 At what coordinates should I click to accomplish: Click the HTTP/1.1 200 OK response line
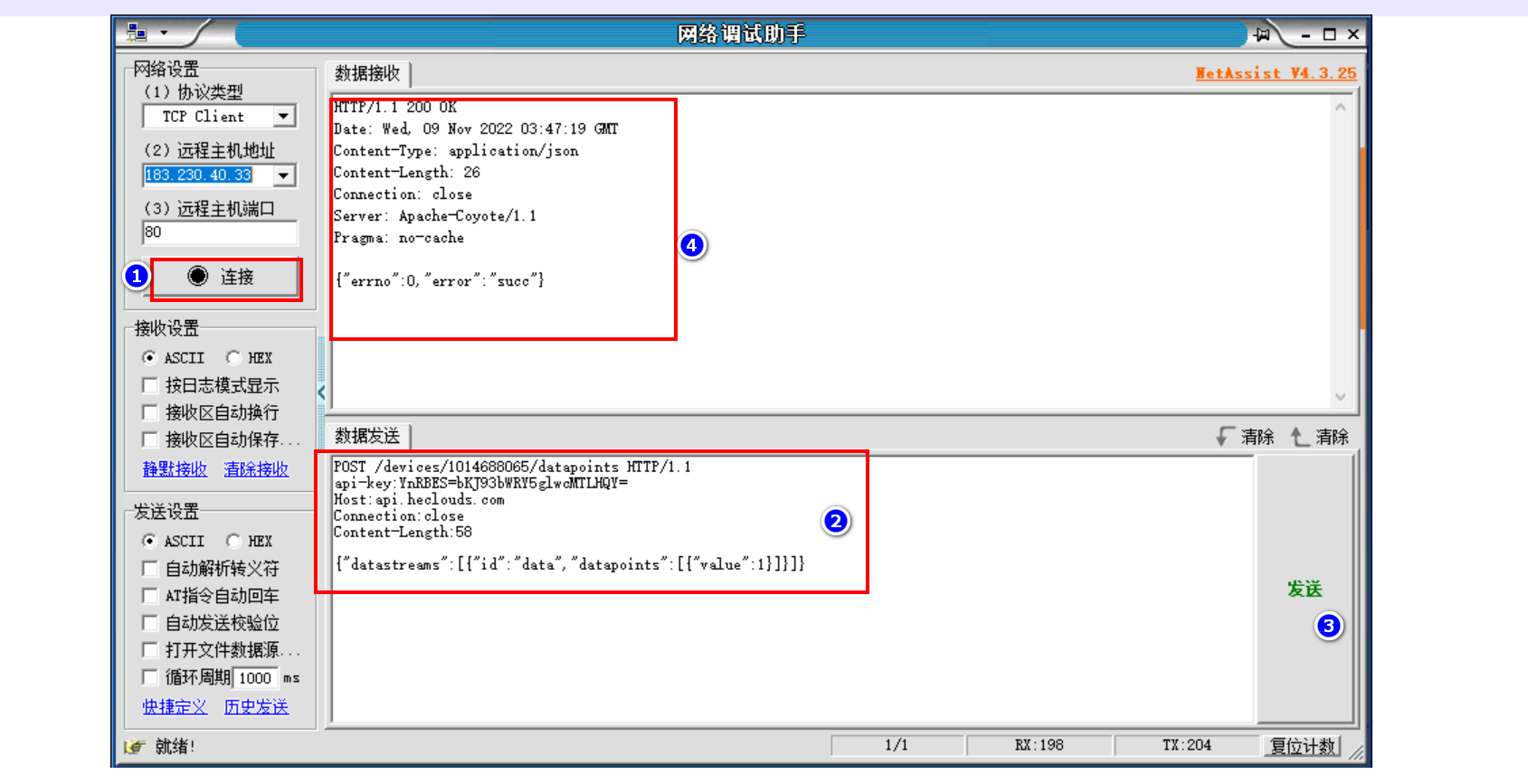395,108
